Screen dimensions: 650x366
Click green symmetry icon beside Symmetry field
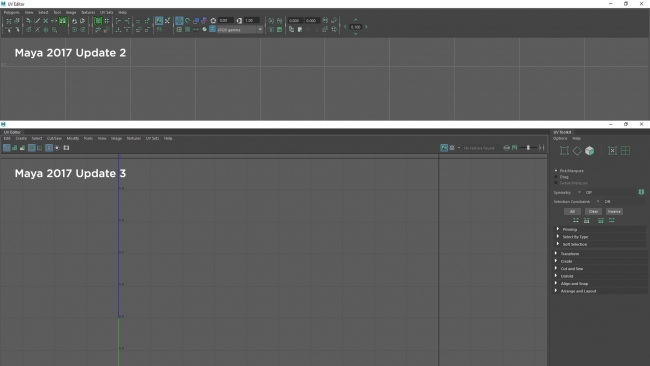(641, 192)
